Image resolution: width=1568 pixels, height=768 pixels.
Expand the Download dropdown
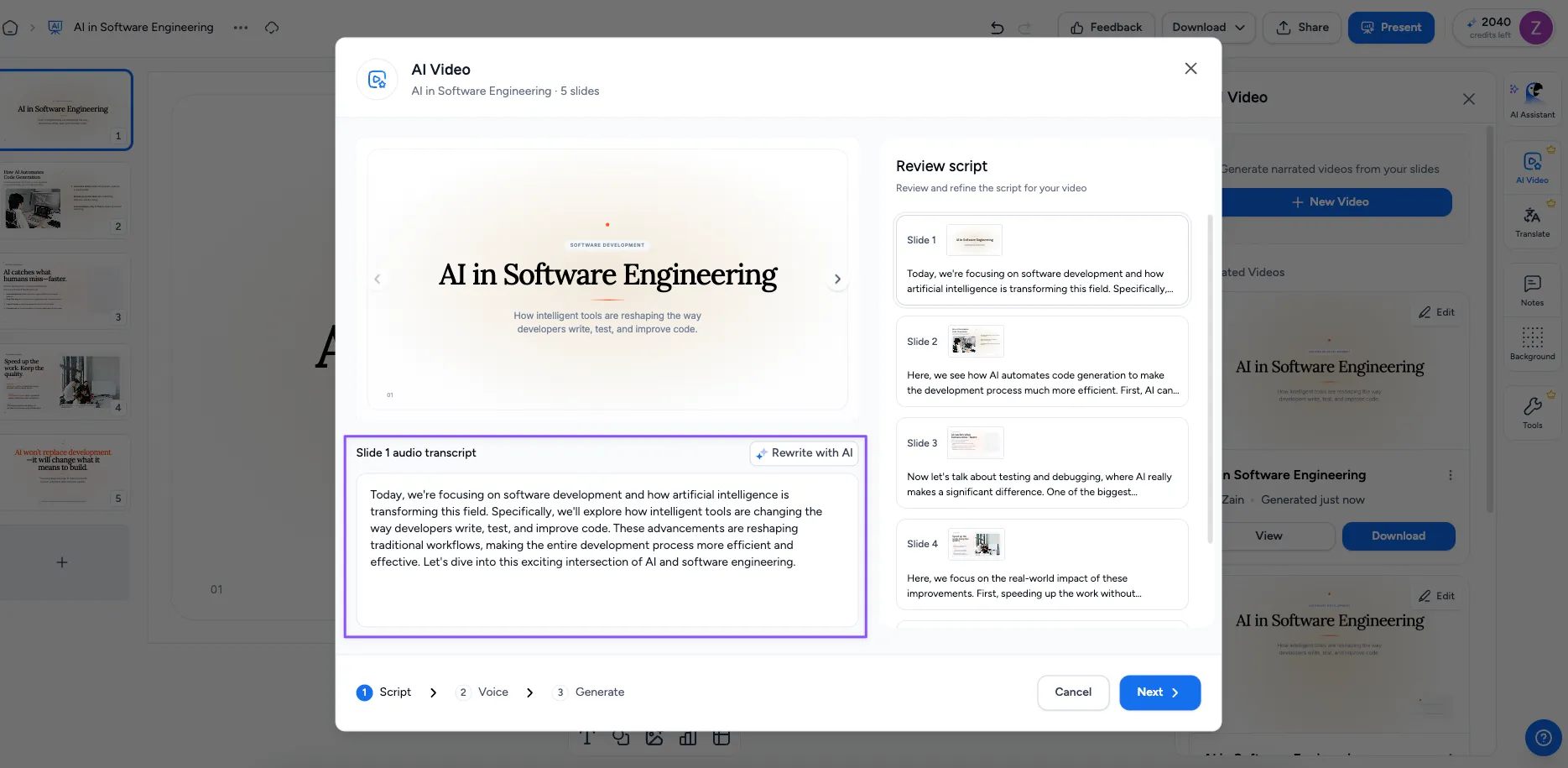(1208, 28)
